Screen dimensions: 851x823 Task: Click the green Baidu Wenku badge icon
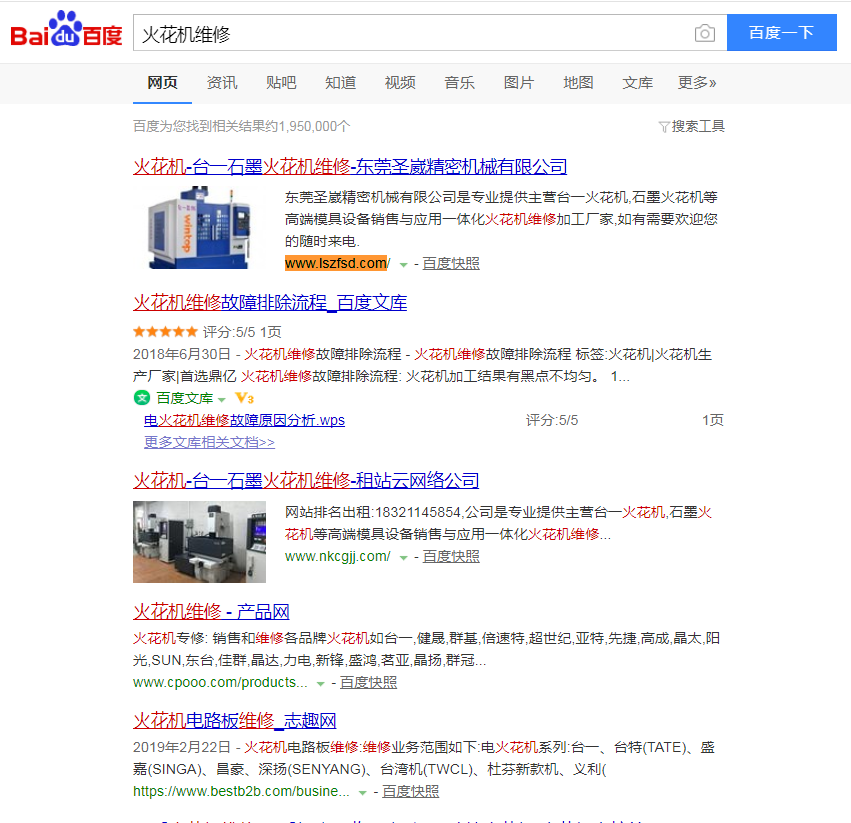coord(142,398)
